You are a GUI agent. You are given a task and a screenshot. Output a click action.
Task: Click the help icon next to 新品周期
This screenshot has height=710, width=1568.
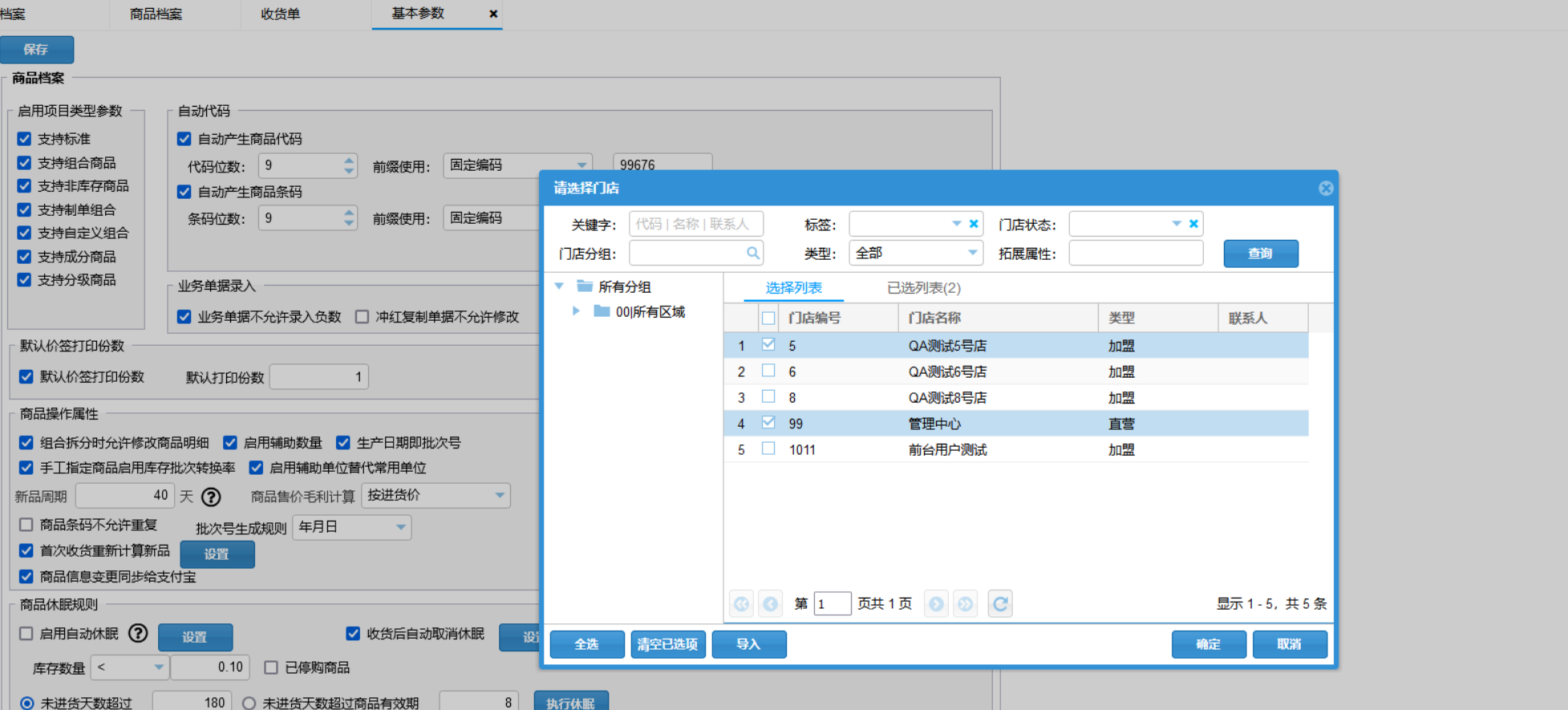(211, 497)
